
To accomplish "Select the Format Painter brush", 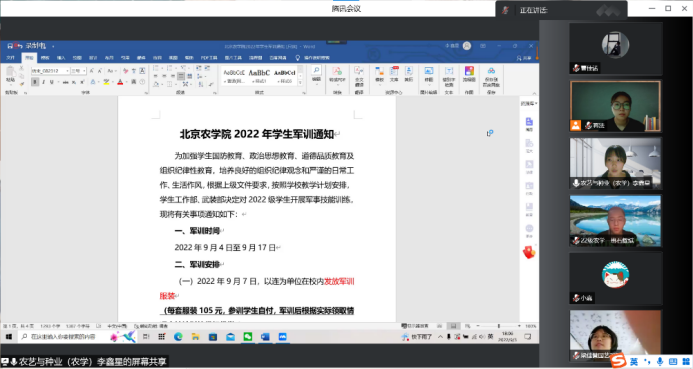I will pos(21,84).
